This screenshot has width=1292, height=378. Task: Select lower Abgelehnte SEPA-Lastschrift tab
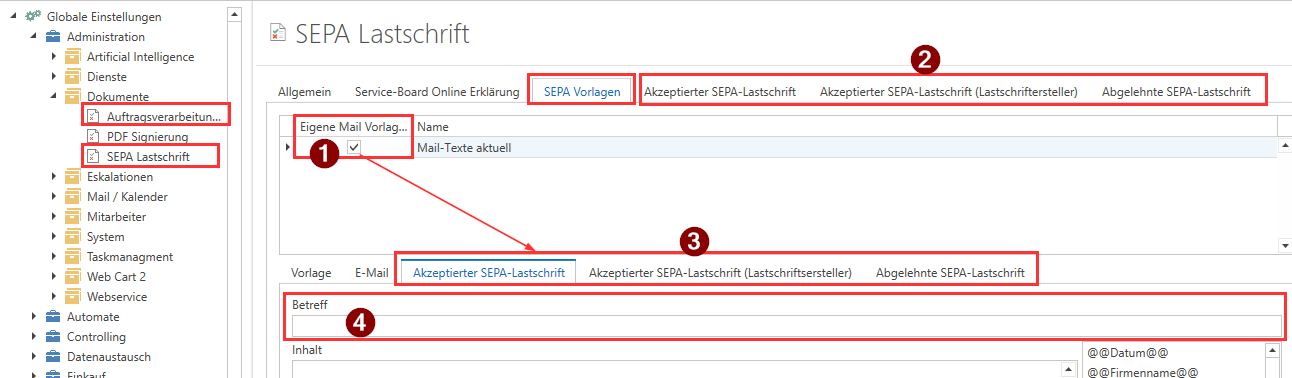(x=950, y=272)
